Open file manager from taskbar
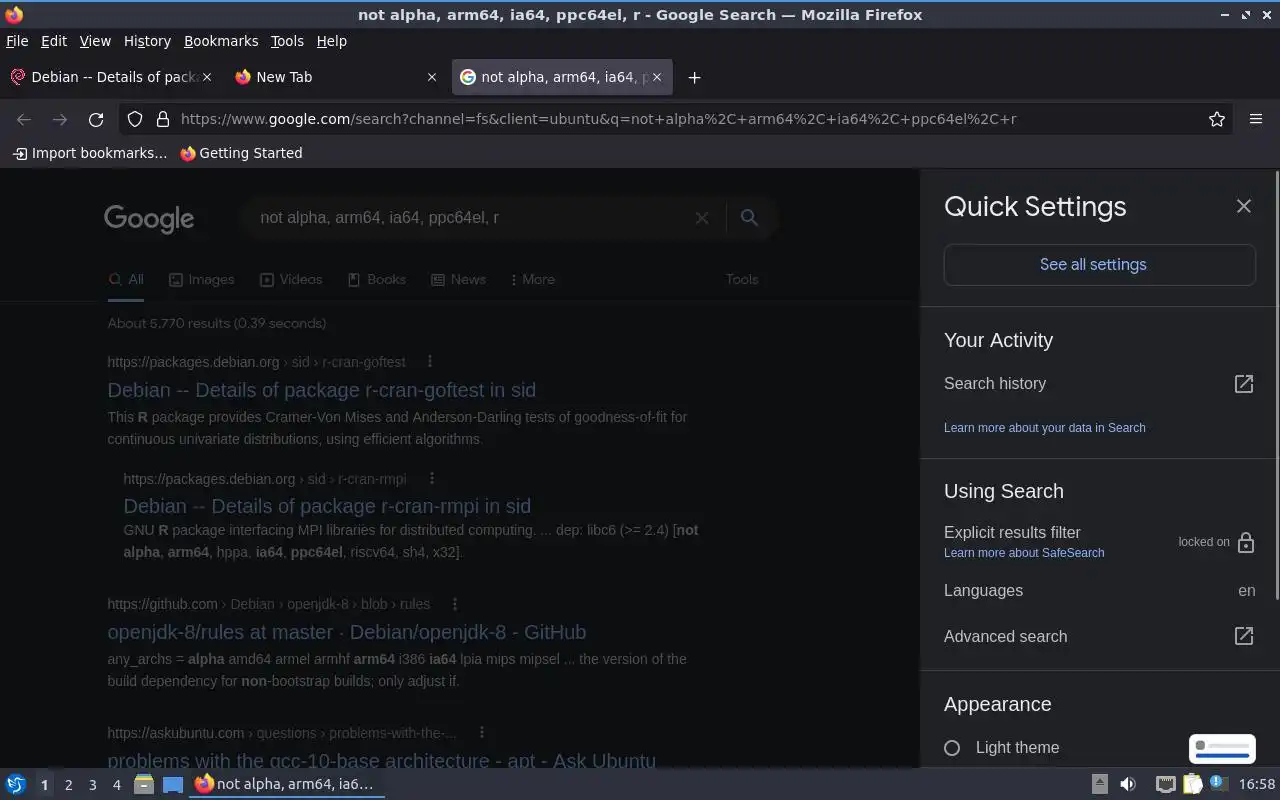The height and width of the screenshot is (800, 1280). [x=143, y=784]
